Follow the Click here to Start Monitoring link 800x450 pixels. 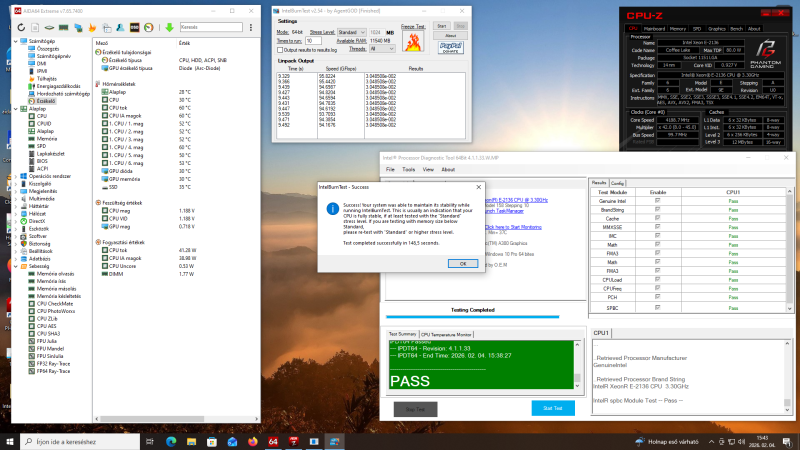click(x=513, y=227)
